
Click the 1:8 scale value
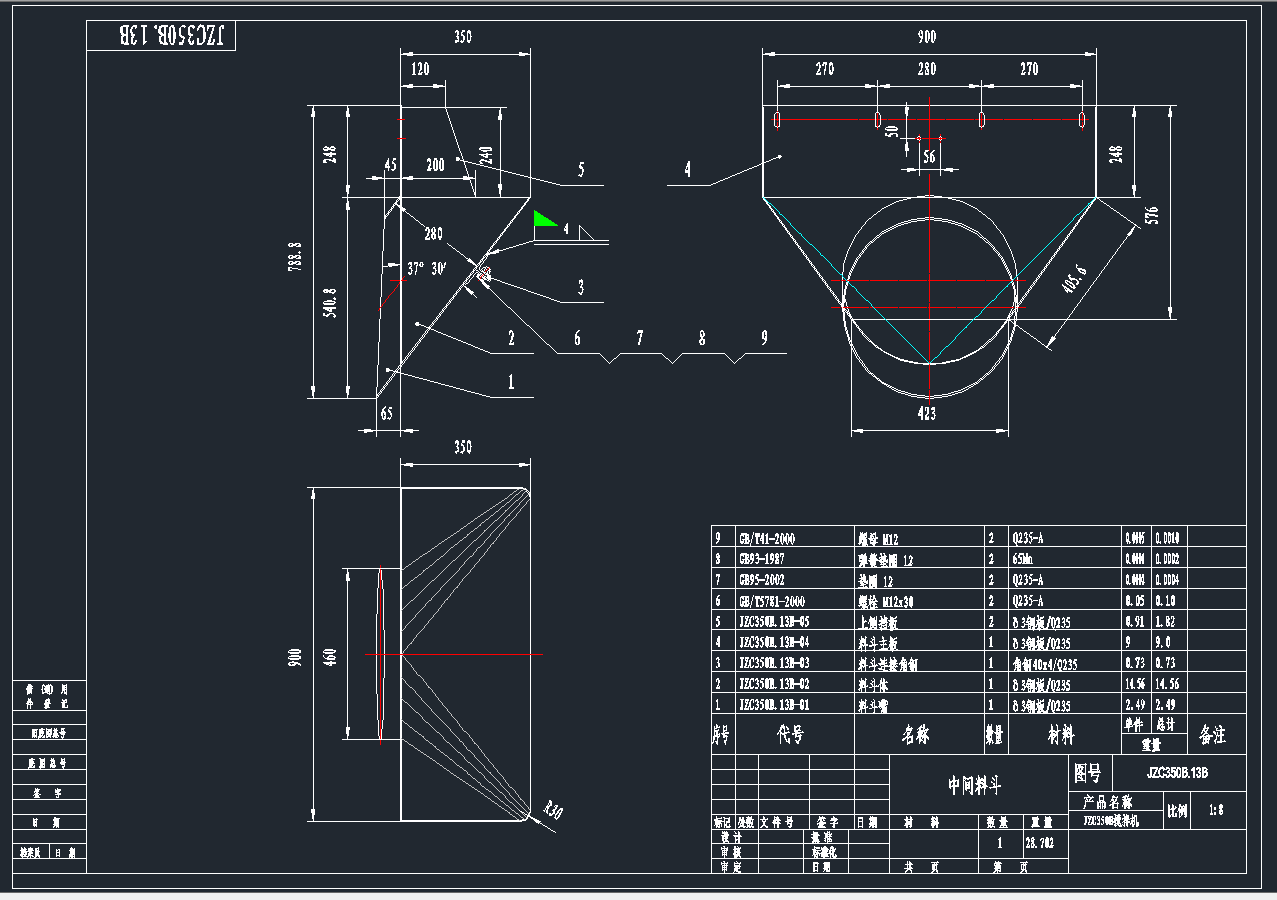pyautogui.click(x=1217, y=810)
